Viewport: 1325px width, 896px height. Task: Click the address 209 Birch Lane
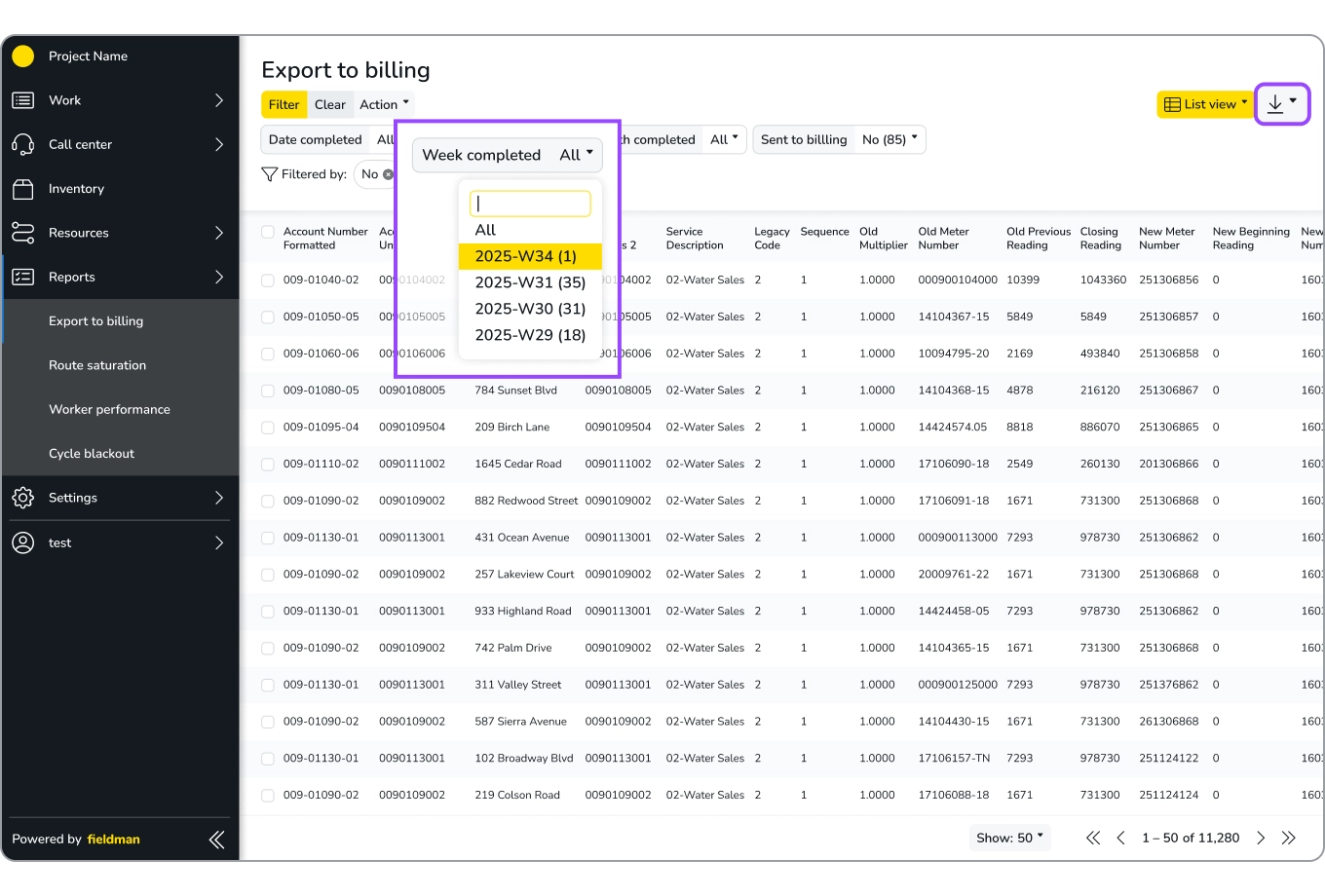coord(511,428)
